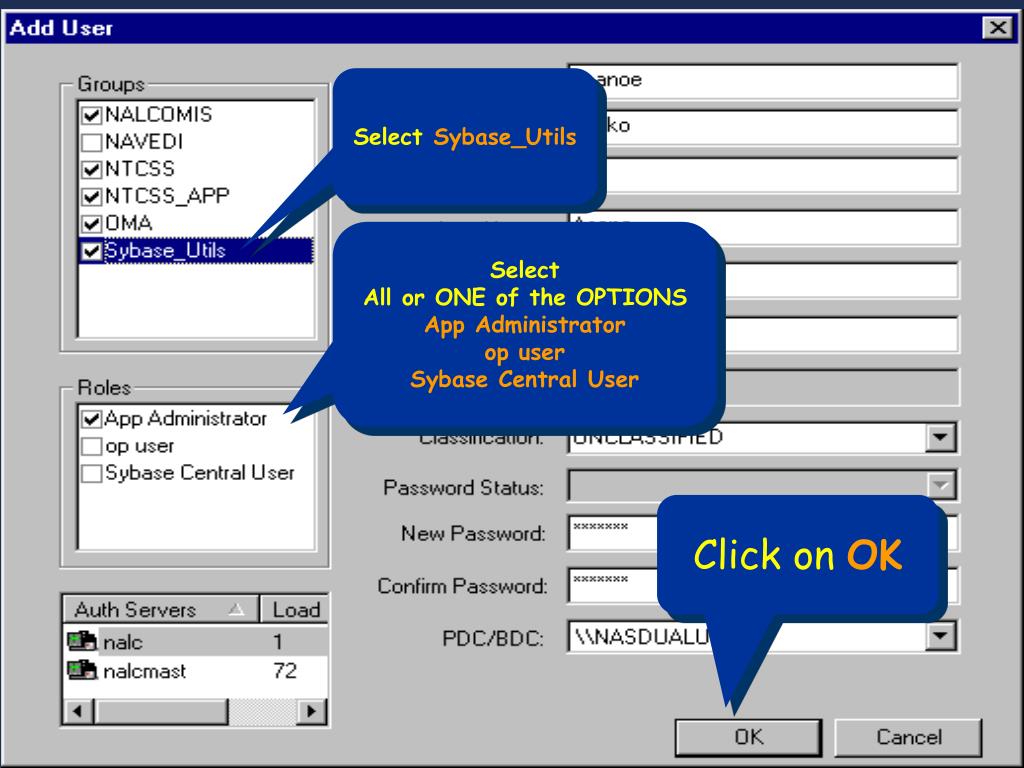Click the left scroll arrow of server list
The image size is (1024, 768).
coord(78,711)
